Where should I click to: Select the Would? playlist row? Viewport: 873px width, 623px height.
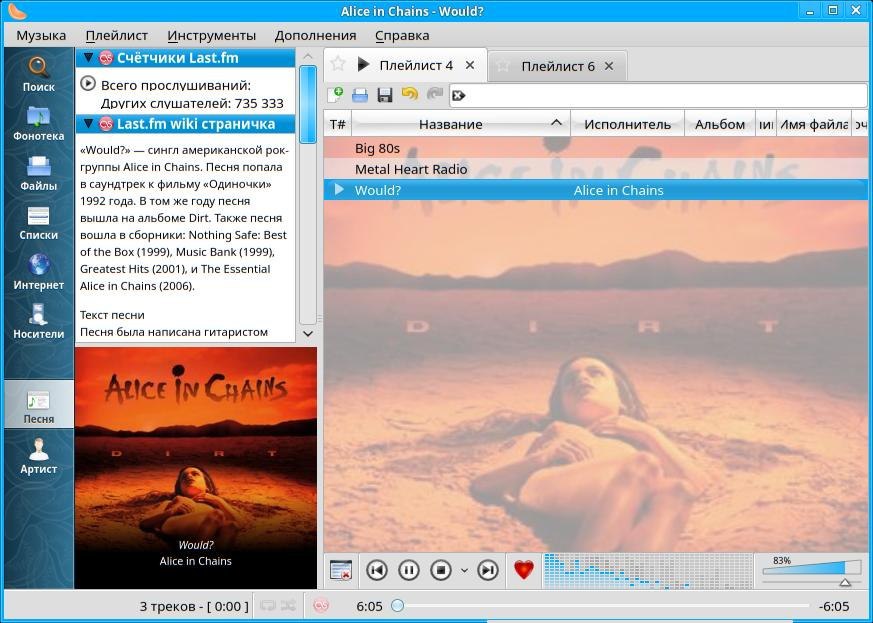pyautogui.click(x=595, y=190)
